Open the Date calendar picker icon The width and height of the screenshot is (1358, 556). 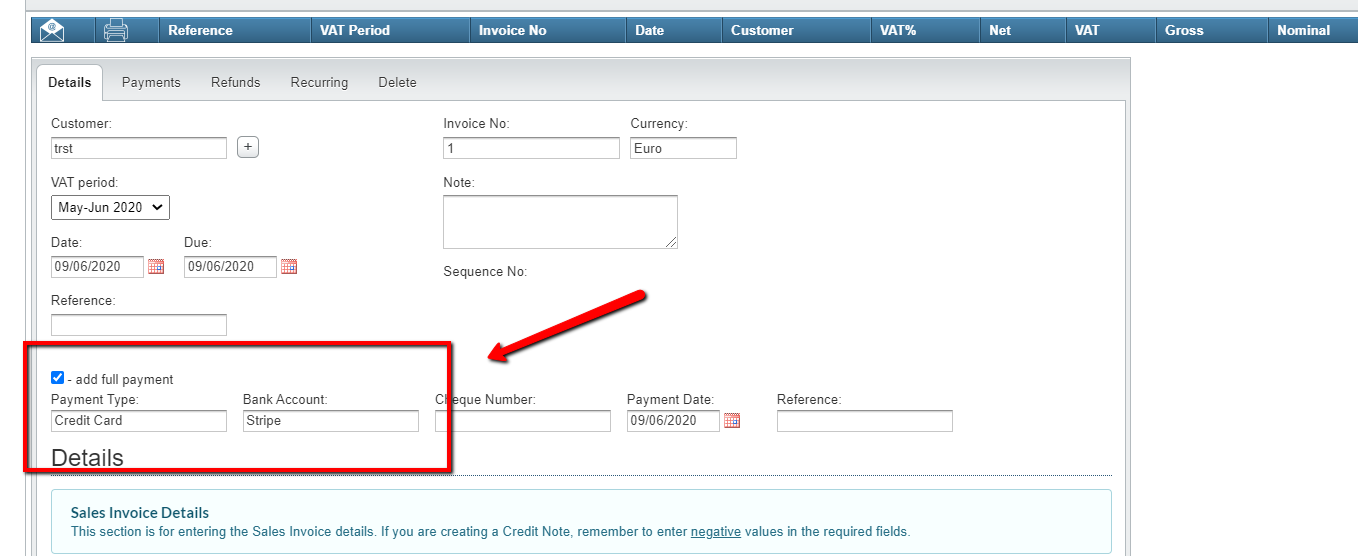[156, 267]
